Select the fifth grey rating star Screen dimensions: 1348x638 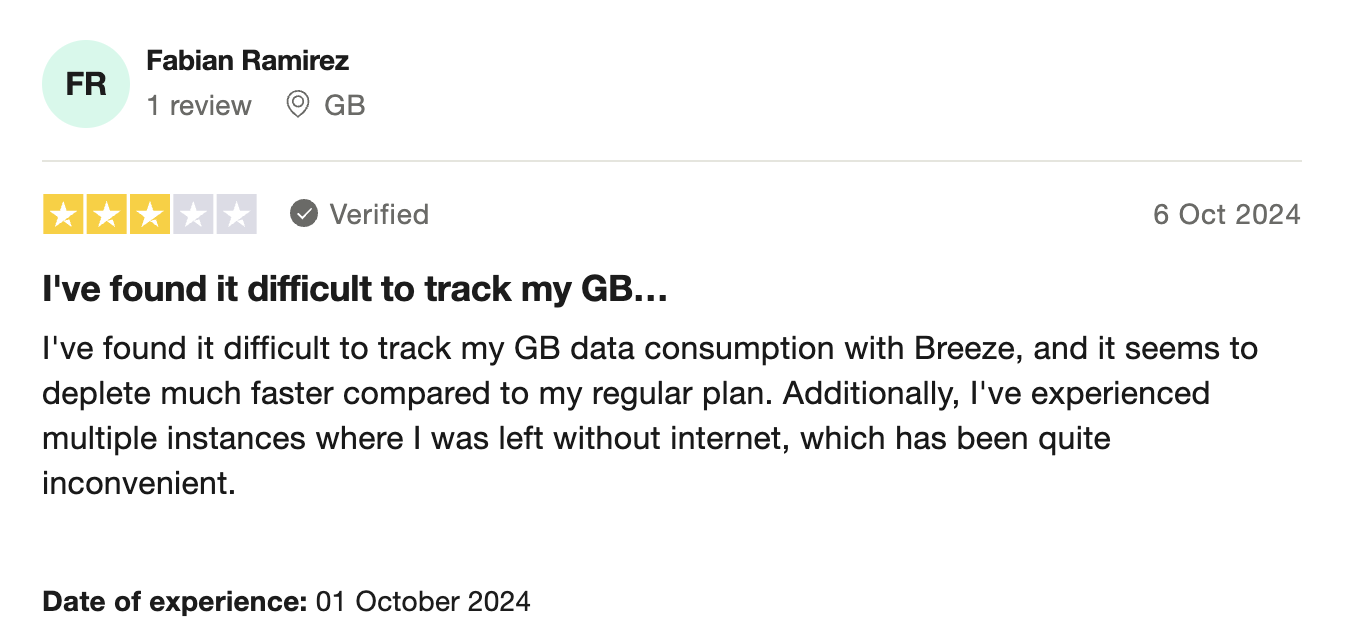236,215
